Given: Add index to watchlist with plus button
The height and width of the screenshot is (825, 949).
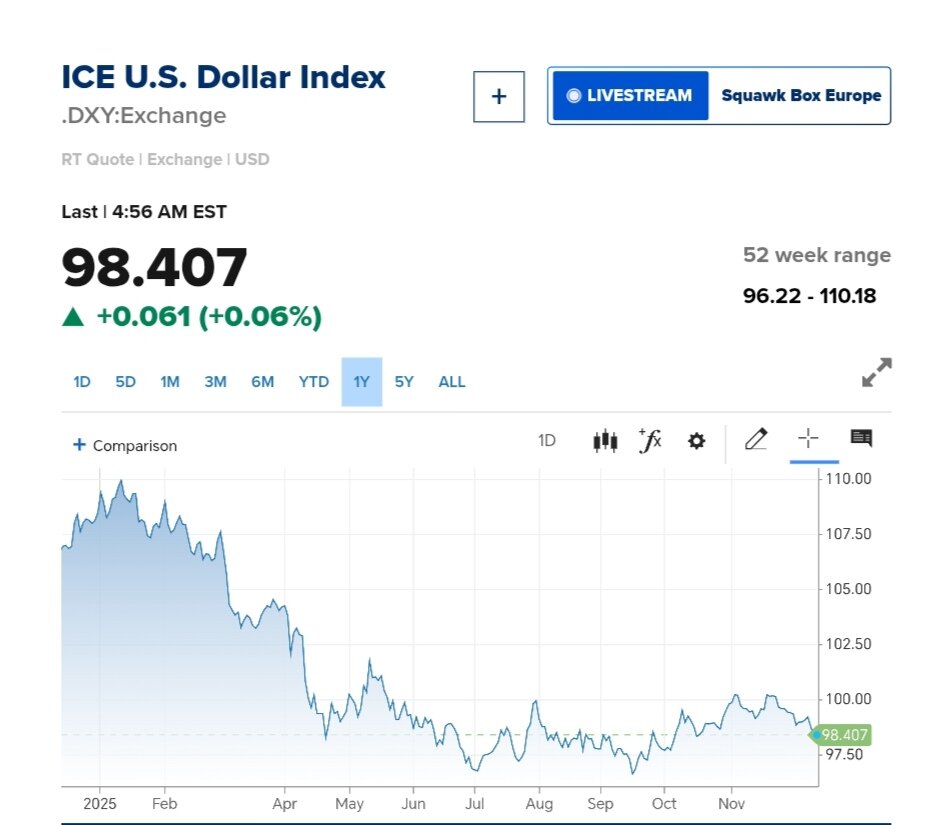Looking at the screenshot, I should (499, 96).
